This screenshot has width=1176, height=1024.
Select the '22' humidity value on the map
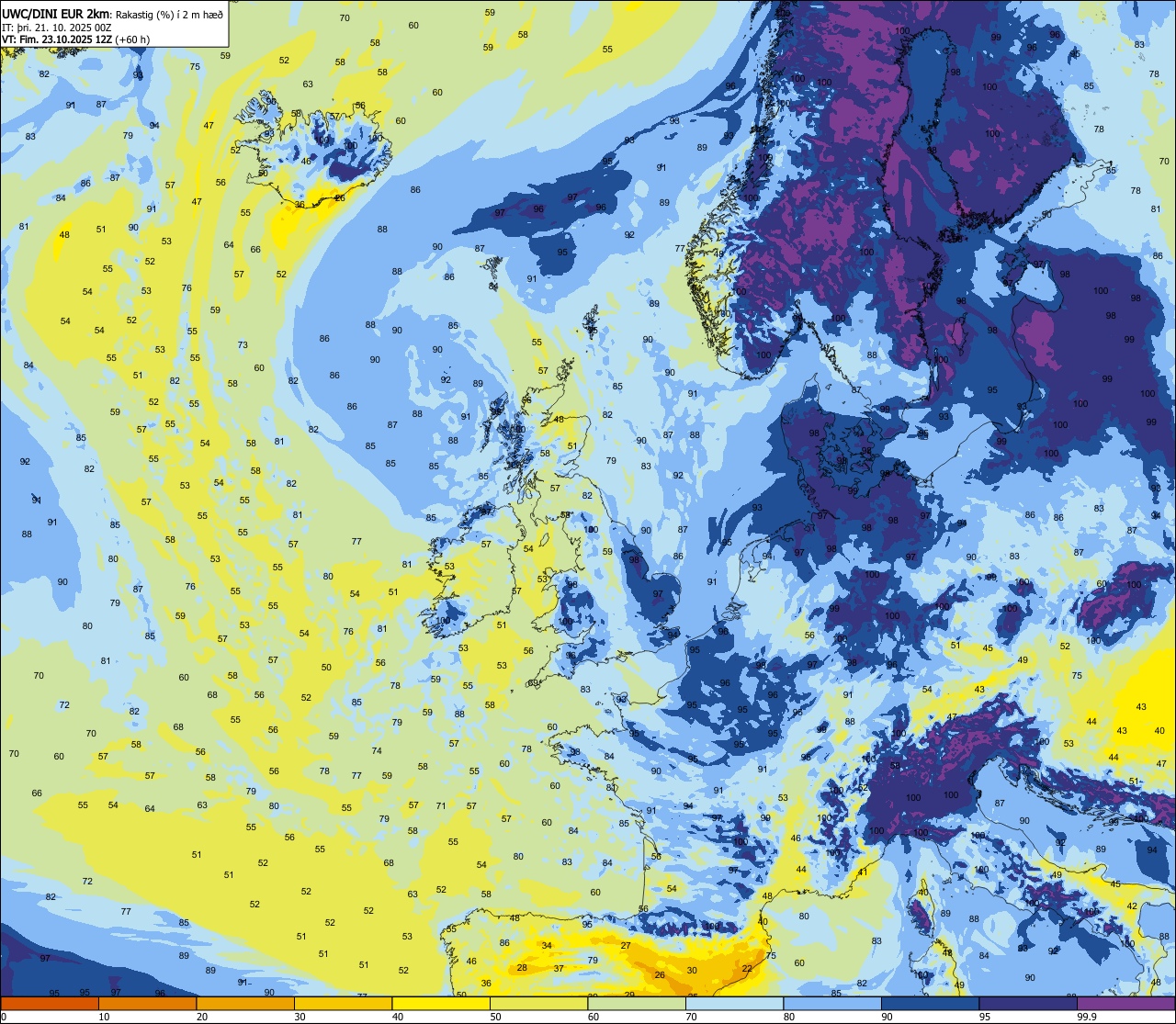click(747, 968)
